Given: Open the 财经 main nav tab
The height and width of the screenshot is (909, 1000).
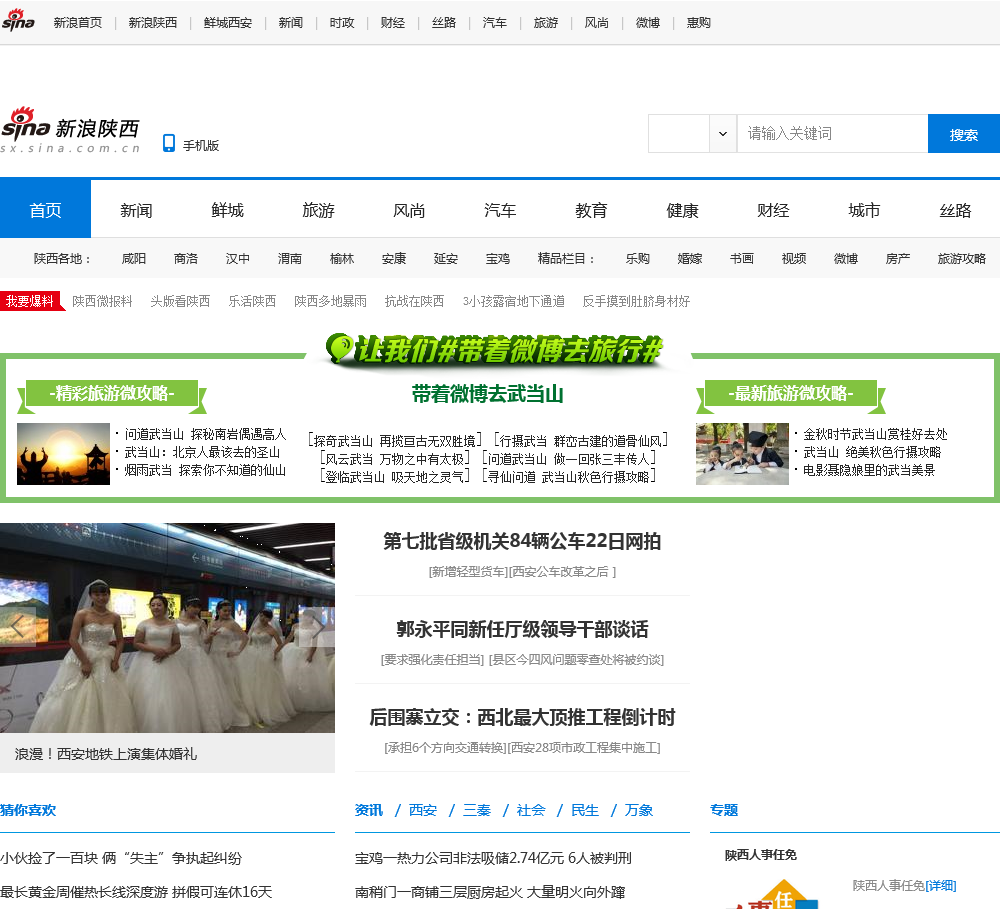Looking at the screenshot, I should [773, 210].
